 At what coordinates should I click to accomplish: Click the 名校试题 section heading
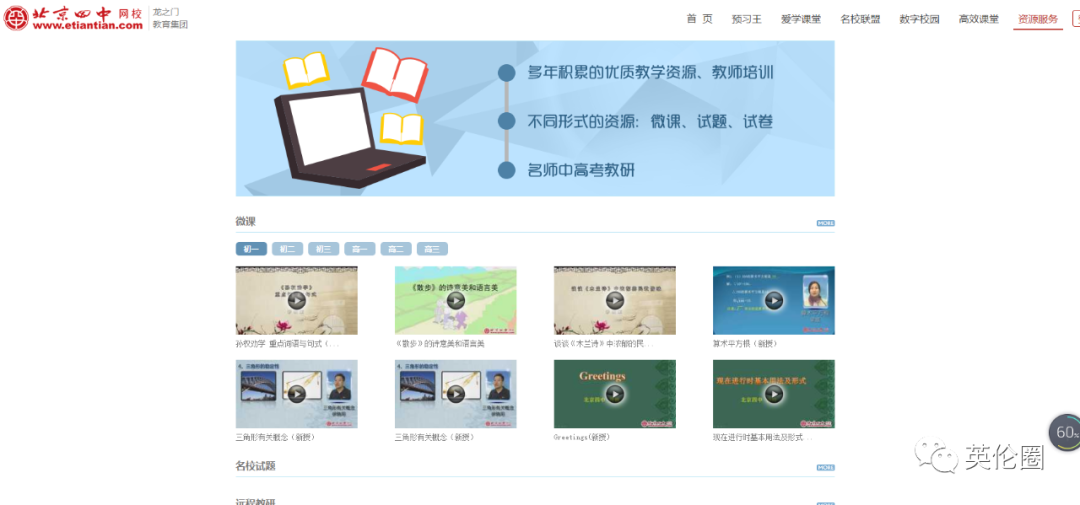[256, 466]
